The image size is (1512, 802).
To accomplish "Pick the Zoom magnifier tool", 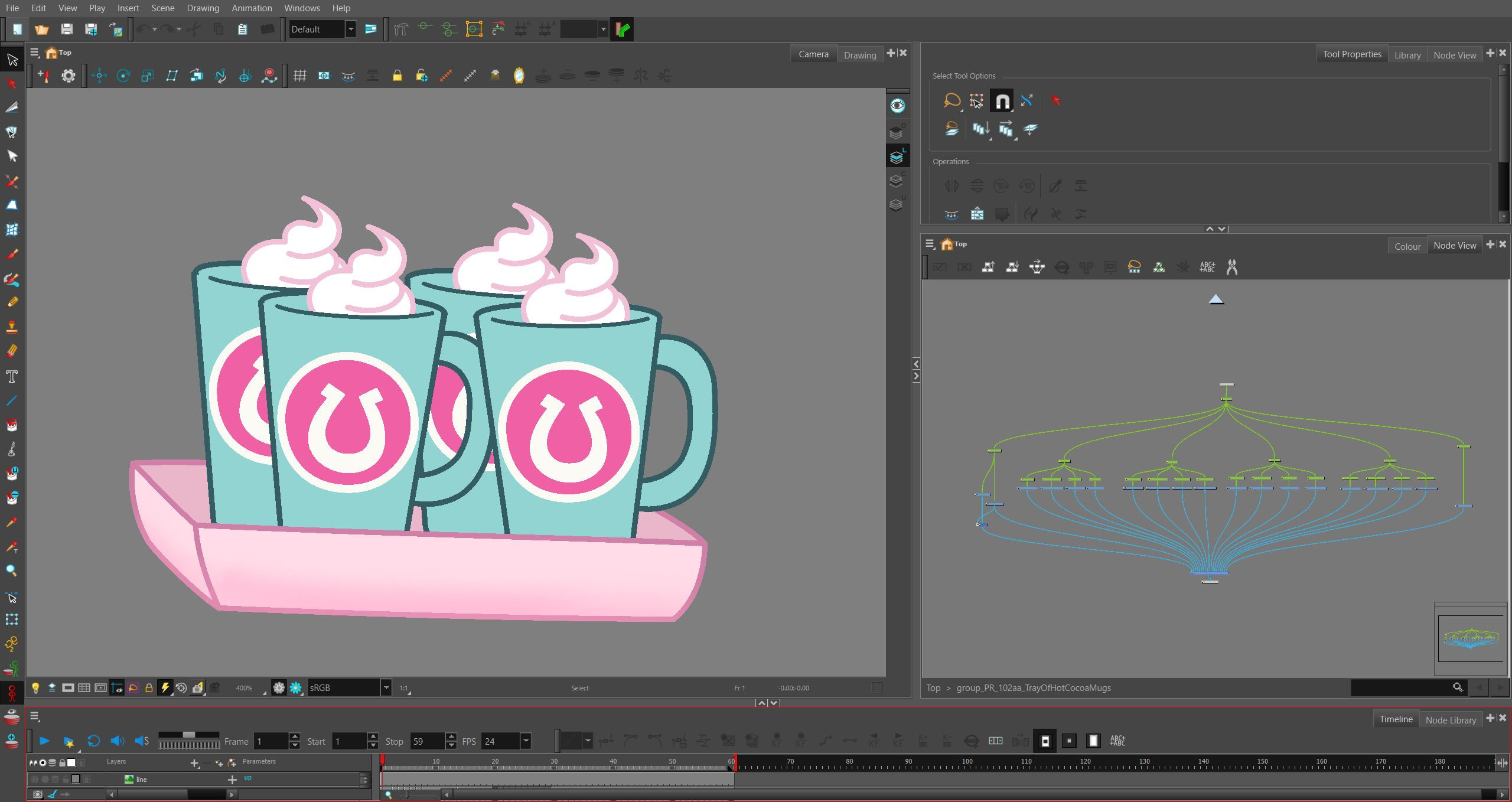I will pos(12,570).
